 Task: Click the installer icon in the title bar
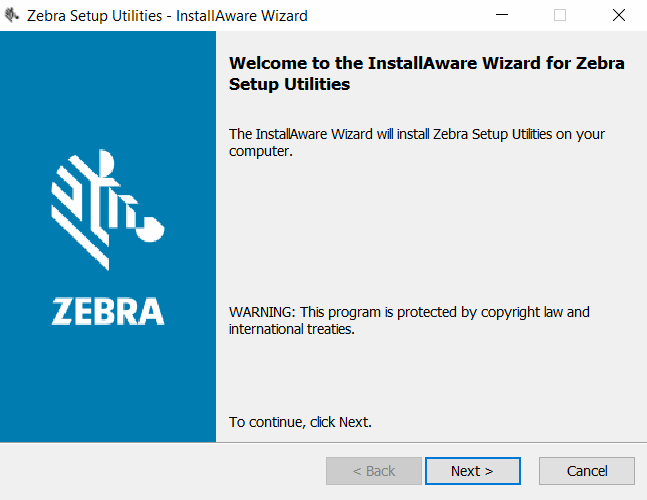(x=12, y=16)
